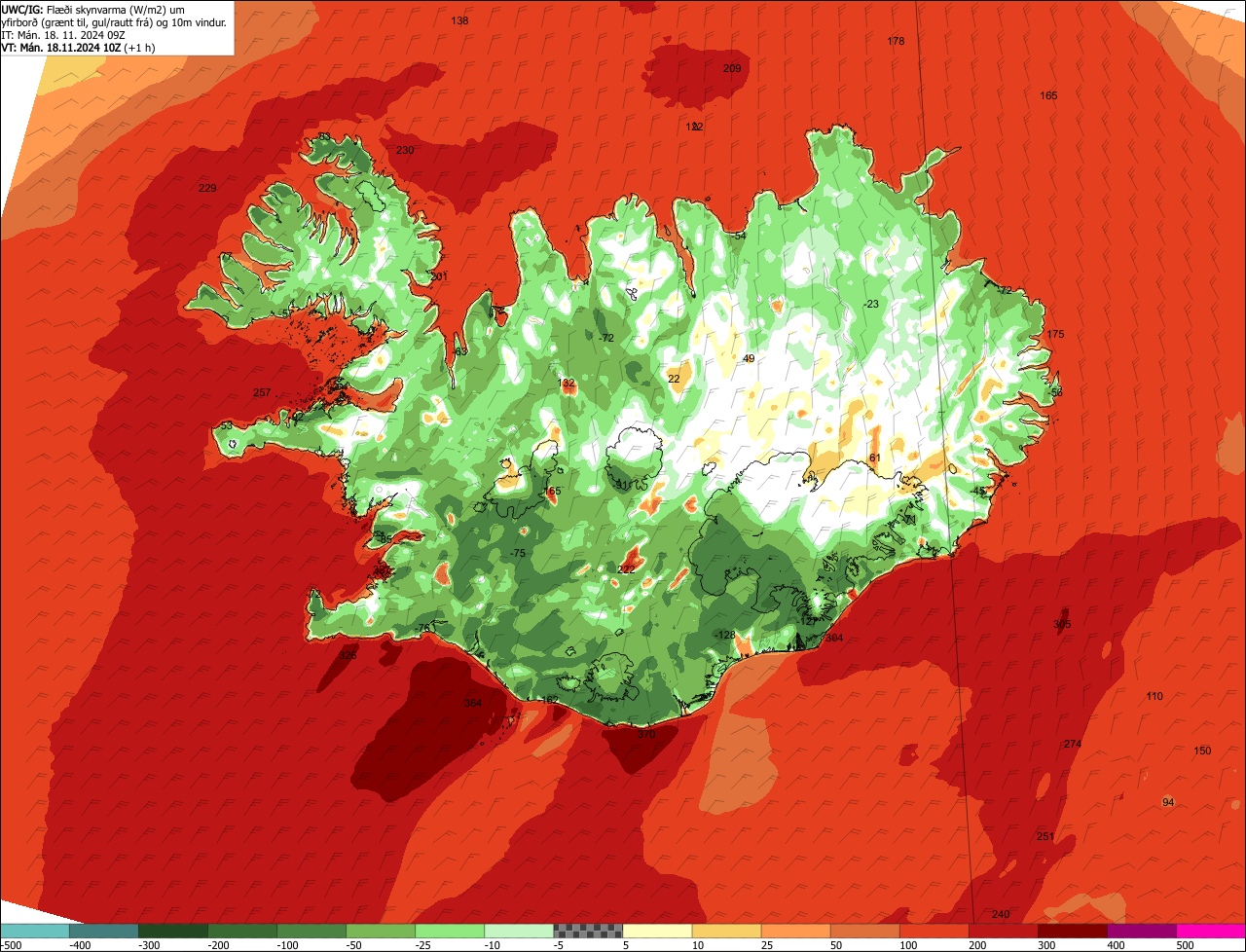Click the map value 240
This screenshot has height=952, width=1246.
pos(1001,914)
